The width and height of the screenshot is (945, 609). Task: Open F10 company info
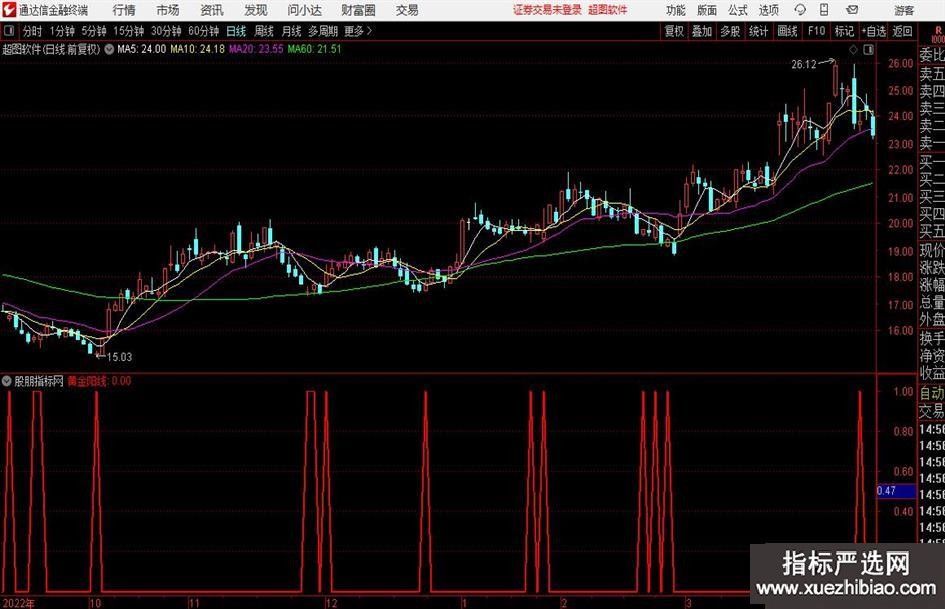[816, 31]
